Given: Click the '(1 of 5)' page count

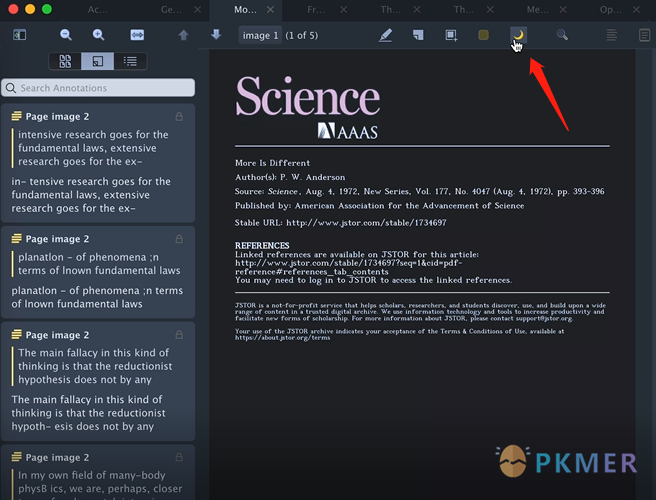Looking at the screenshot, I should click(302, 36).
